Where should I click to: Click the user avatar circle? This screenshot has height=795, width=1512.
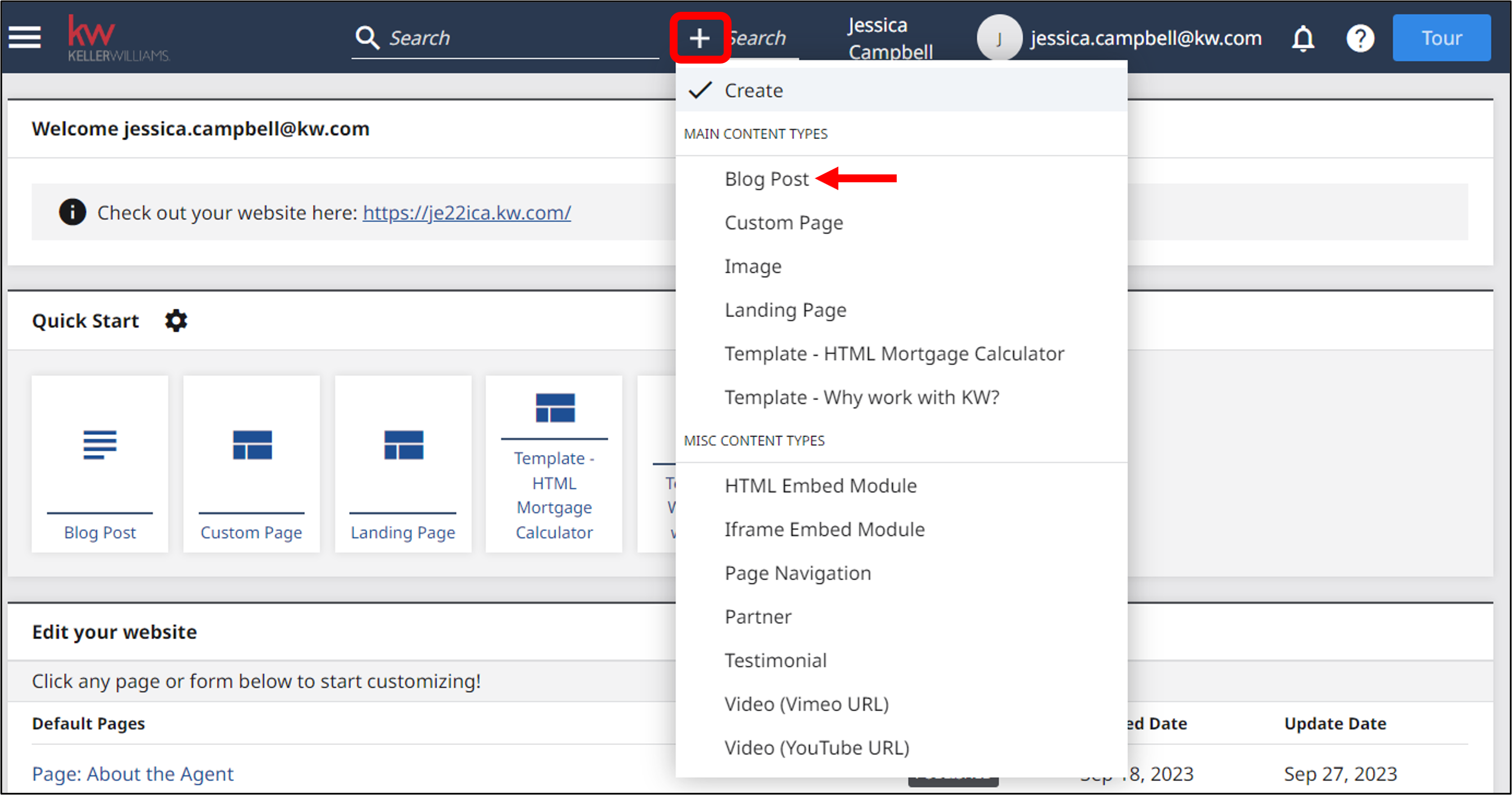click(x=999, y=39)
